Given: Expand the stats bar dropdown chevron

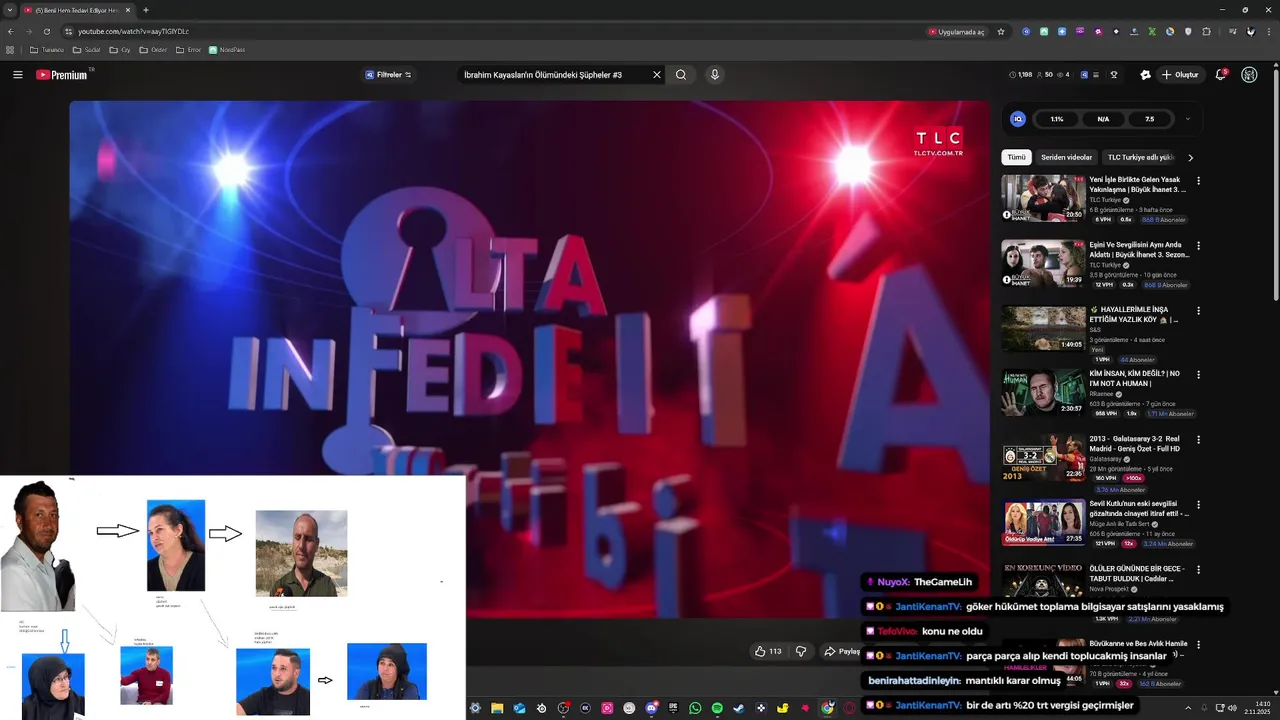Looking at the screenshot, I should coord(1188,119).
